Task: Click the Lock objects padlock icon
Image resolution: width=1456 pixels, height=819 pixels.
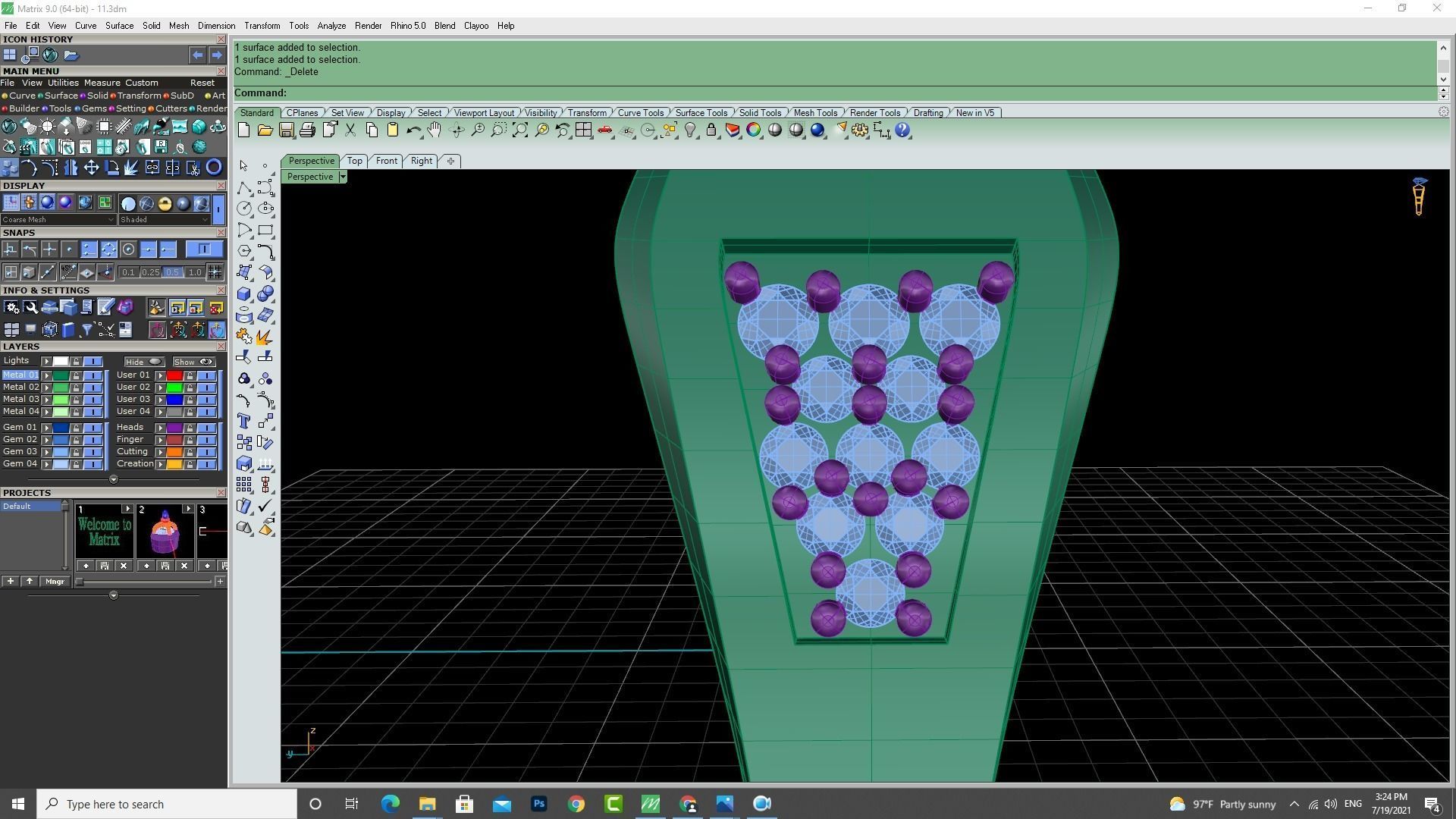Action: click(711, 130)
